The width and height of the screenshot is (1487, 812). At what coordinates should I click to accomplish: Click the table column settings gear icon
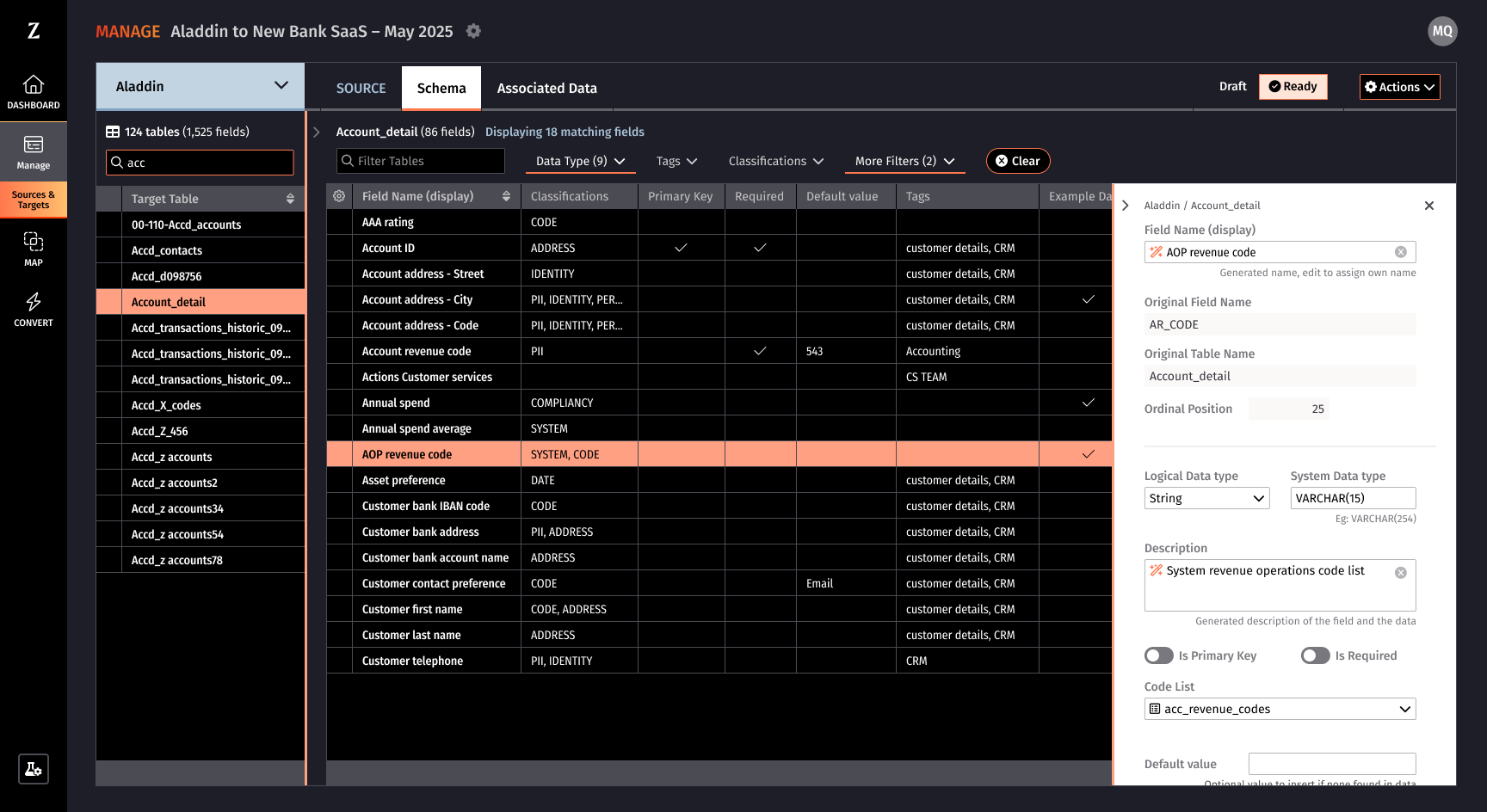click(x=339, y=196)
